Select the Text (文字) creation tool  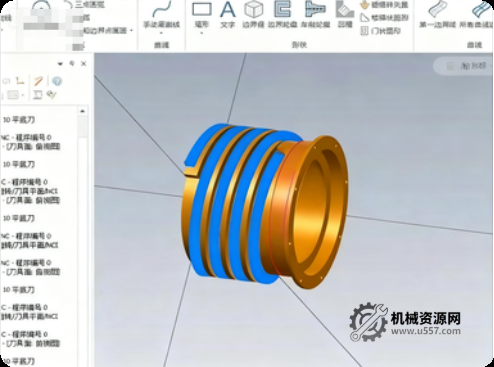228,15
